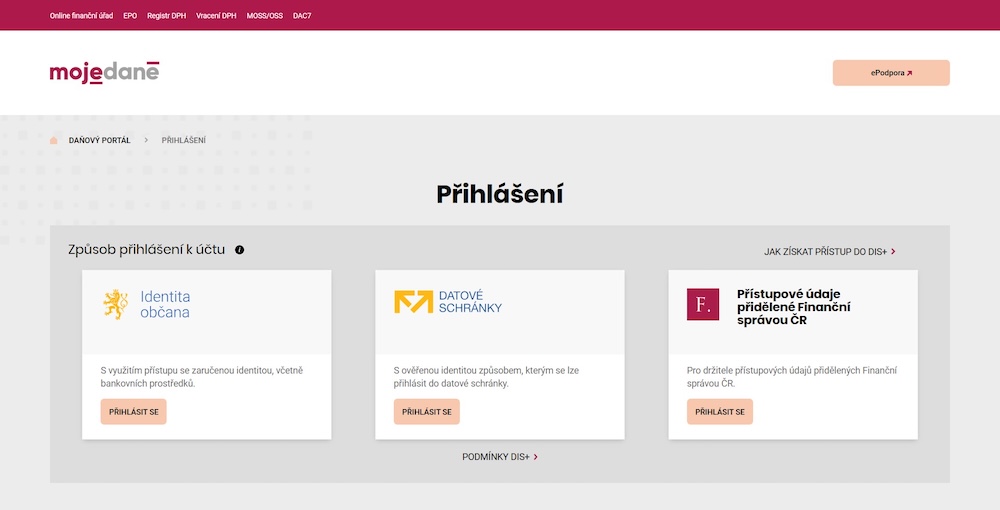The height and width of the screenshot is (510, 1000).
Task: Open the ePodpora support button
Action: coord(891,73)
